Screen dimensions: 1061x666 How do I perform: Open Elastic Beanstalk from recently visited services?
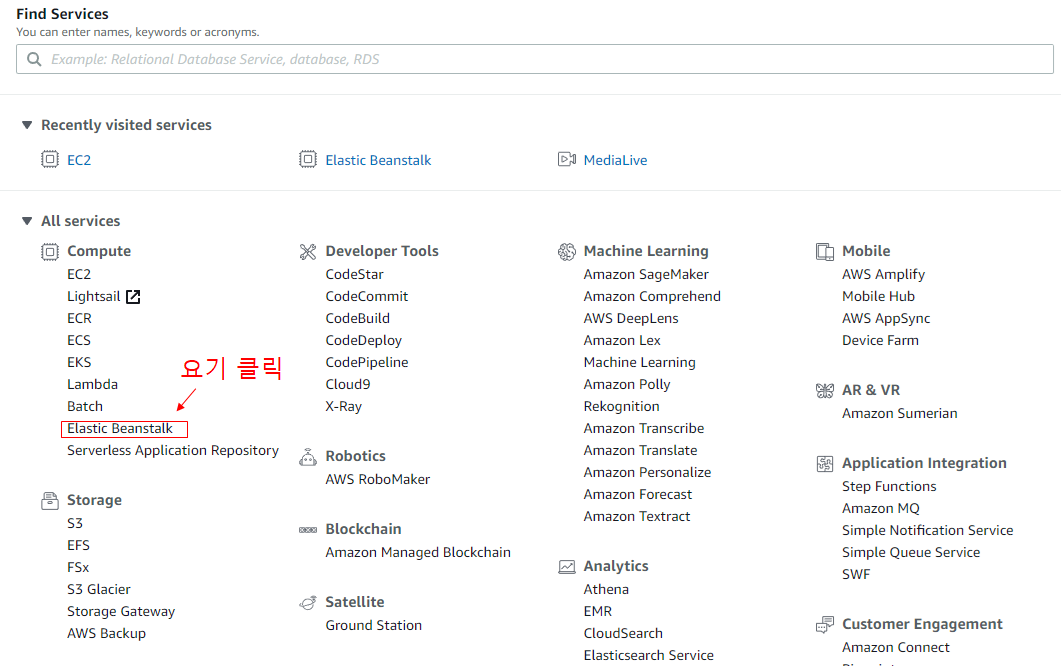(378, 160)
